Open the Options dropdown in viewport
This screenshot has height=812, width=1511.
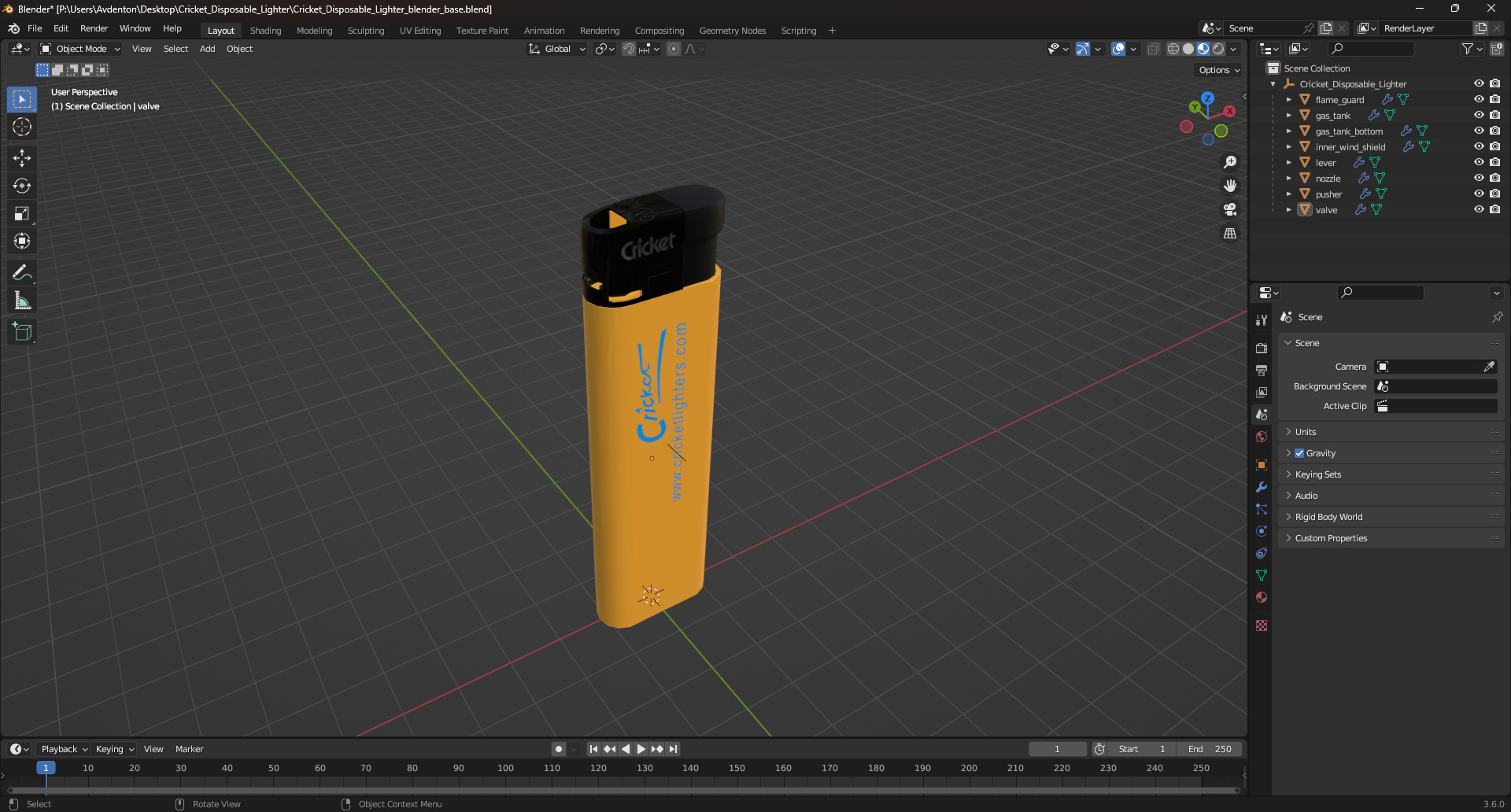tap(1219, 70)
